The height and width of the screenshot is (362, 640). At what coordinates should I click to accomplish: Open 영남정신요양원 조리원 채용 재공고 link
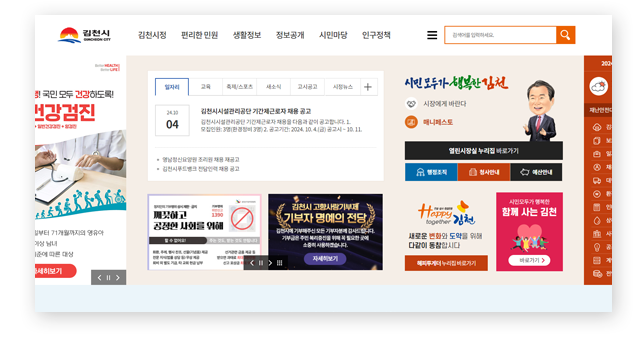pos(201,160)
